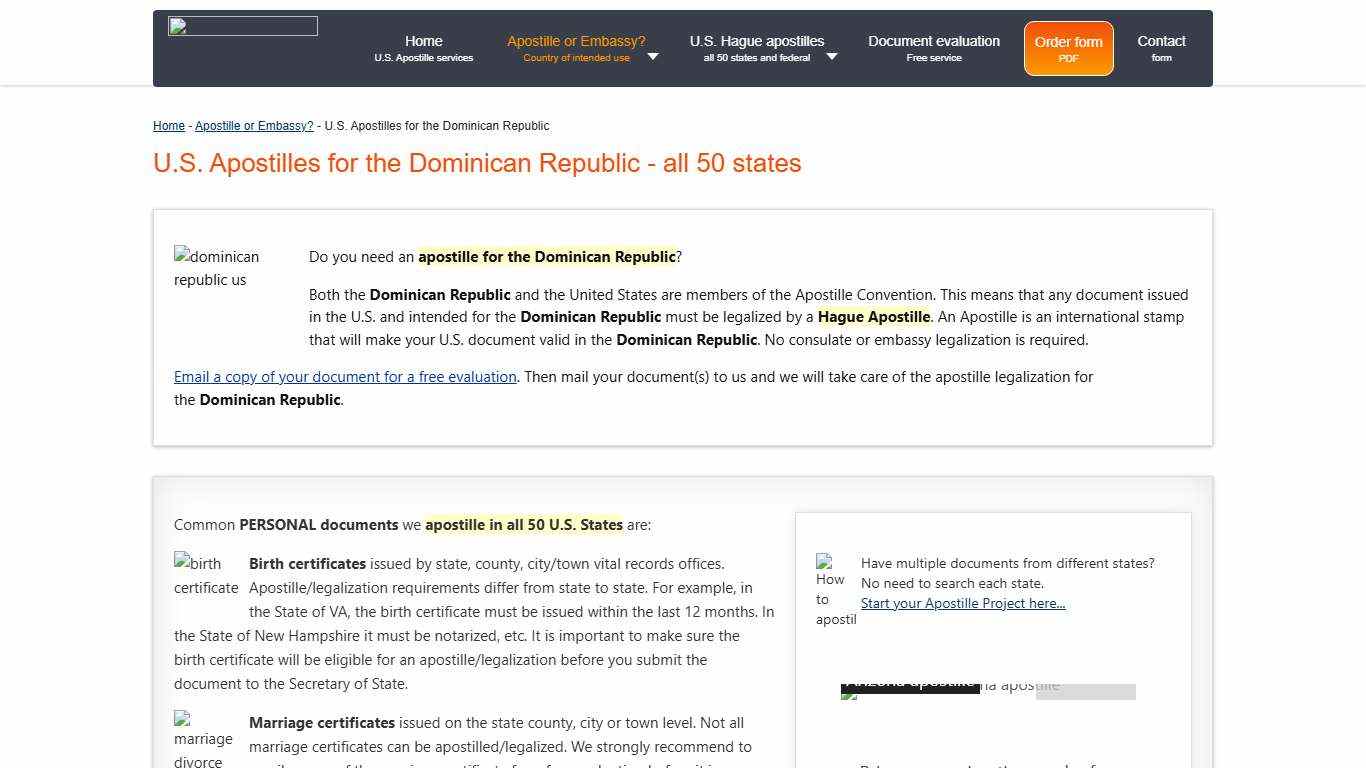
Task: Click 'Start your Apostille Project here' link
Action: [962, 603]
